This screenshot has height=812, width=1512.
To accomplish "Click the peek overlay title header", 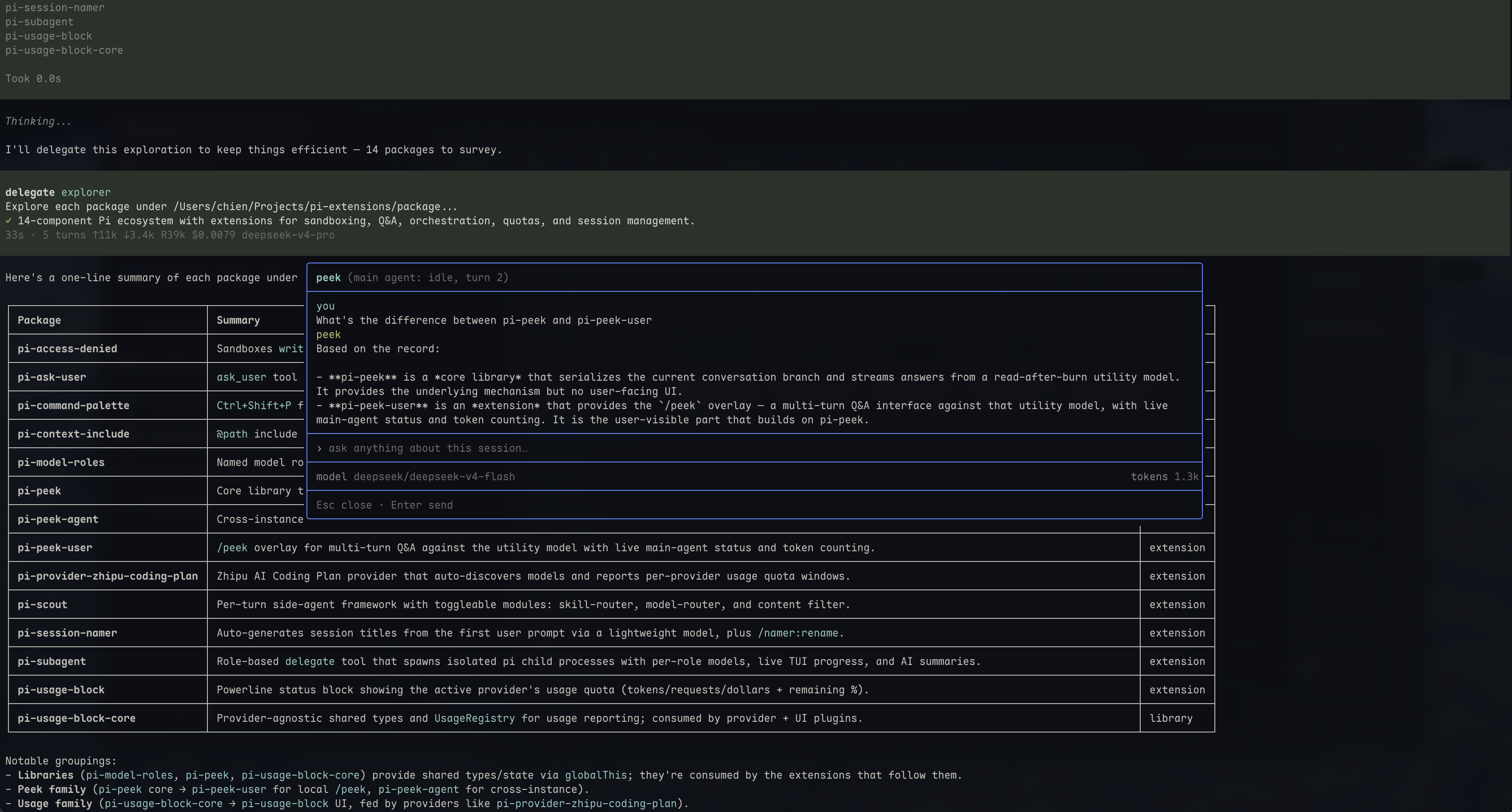I will pyautogui.click(x=754, y=278).
